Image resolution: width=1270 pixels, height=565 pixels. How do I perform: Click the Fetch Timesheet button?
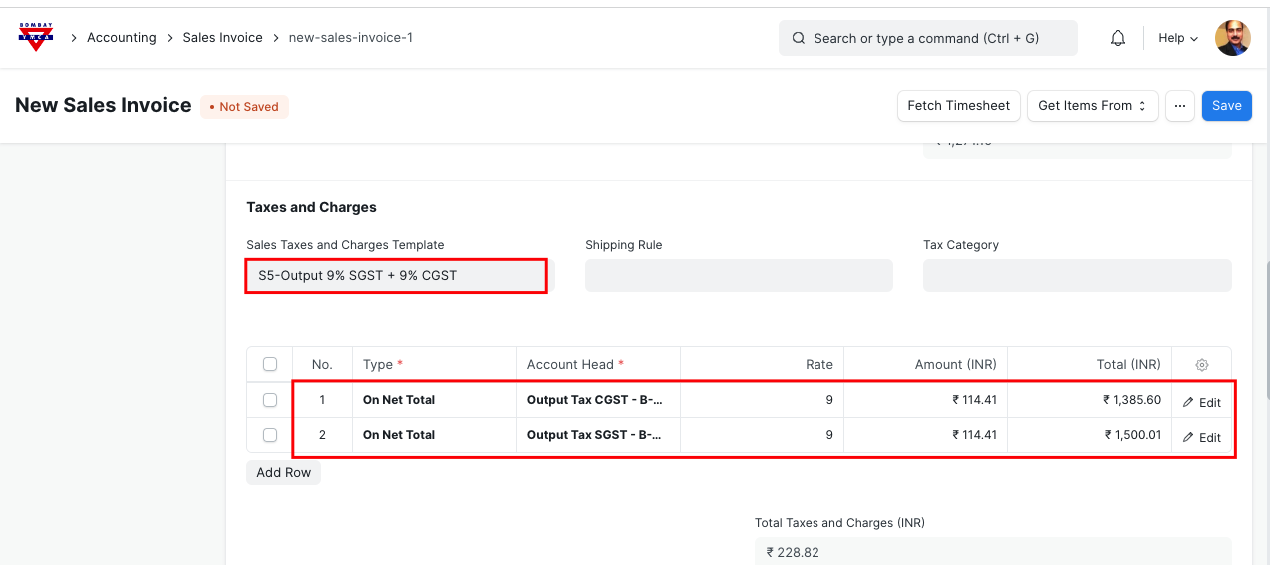pyautogui.click(x=958, y=106)
